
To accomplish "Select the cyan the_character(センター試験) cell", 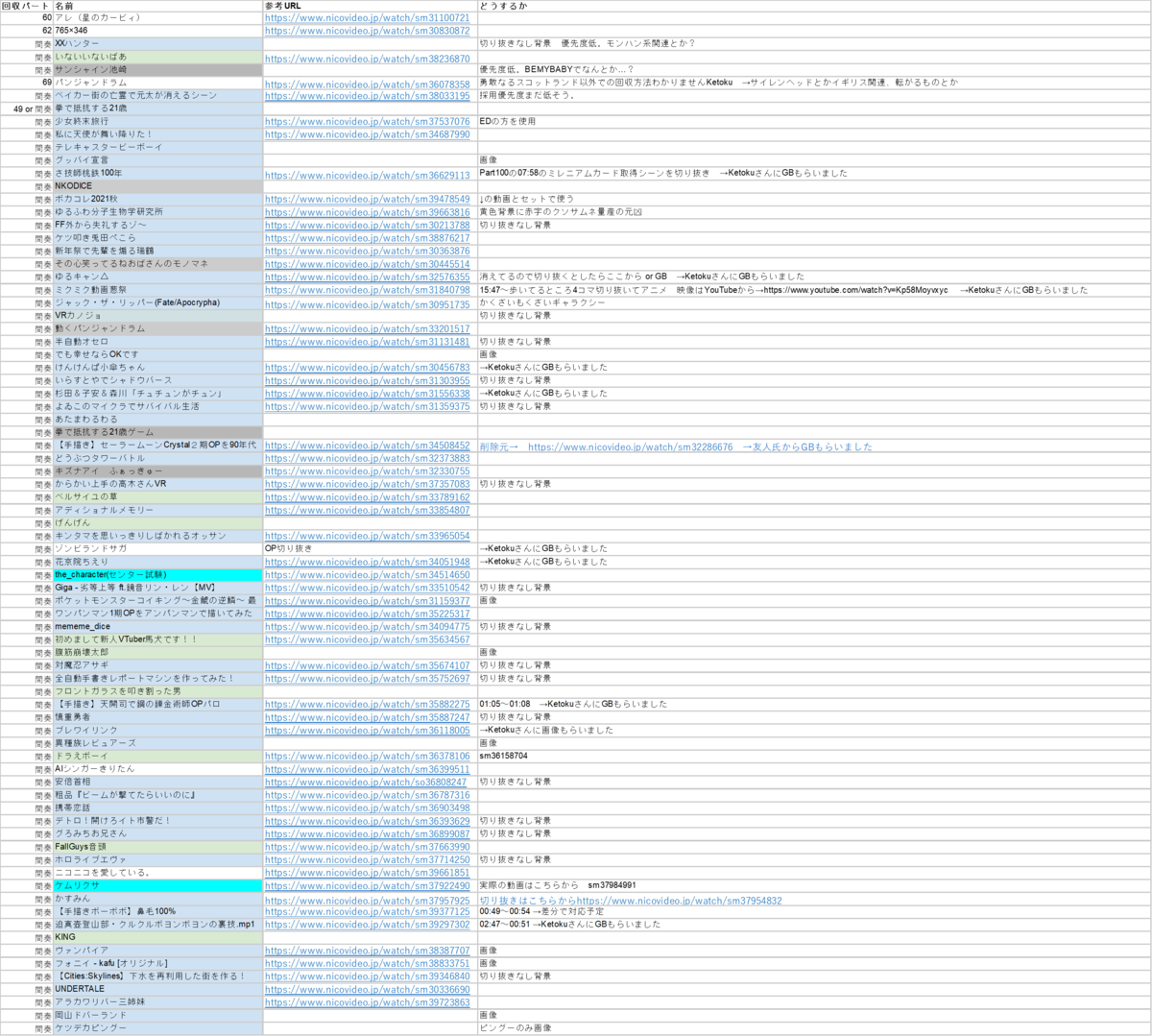I will coord(157,575).
